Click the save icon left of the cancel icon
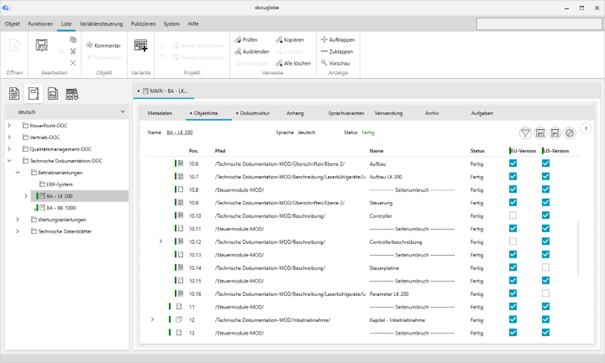Viewport: 605px width, 363px height. point(555,133)
